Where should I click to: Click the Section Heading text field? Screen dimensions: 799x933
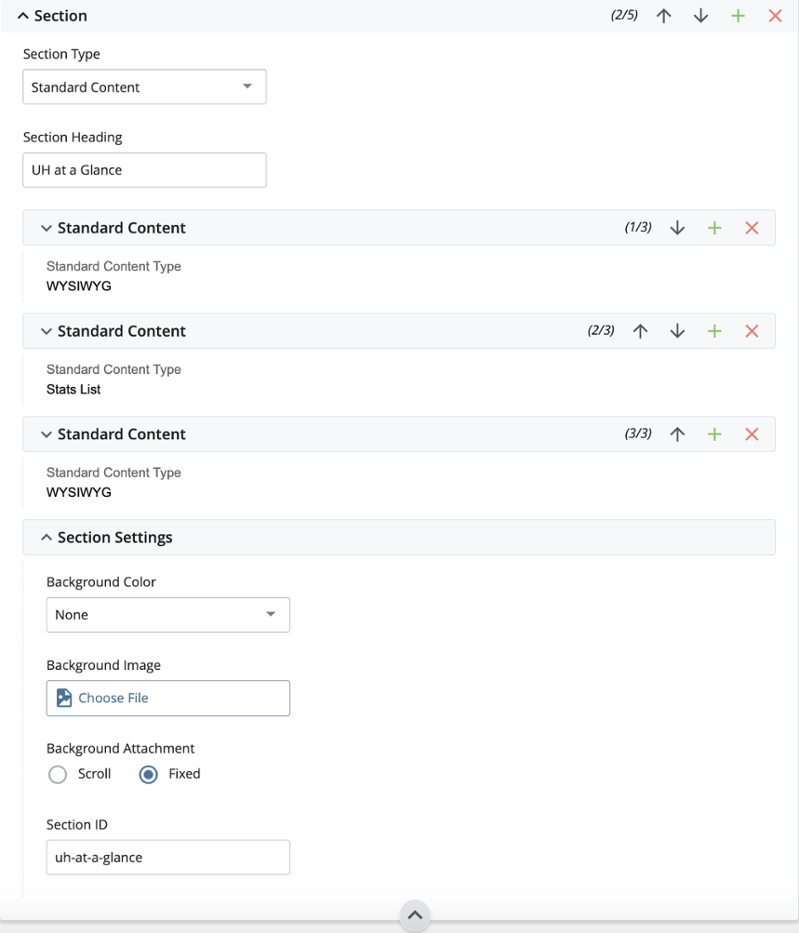[145, 170]
